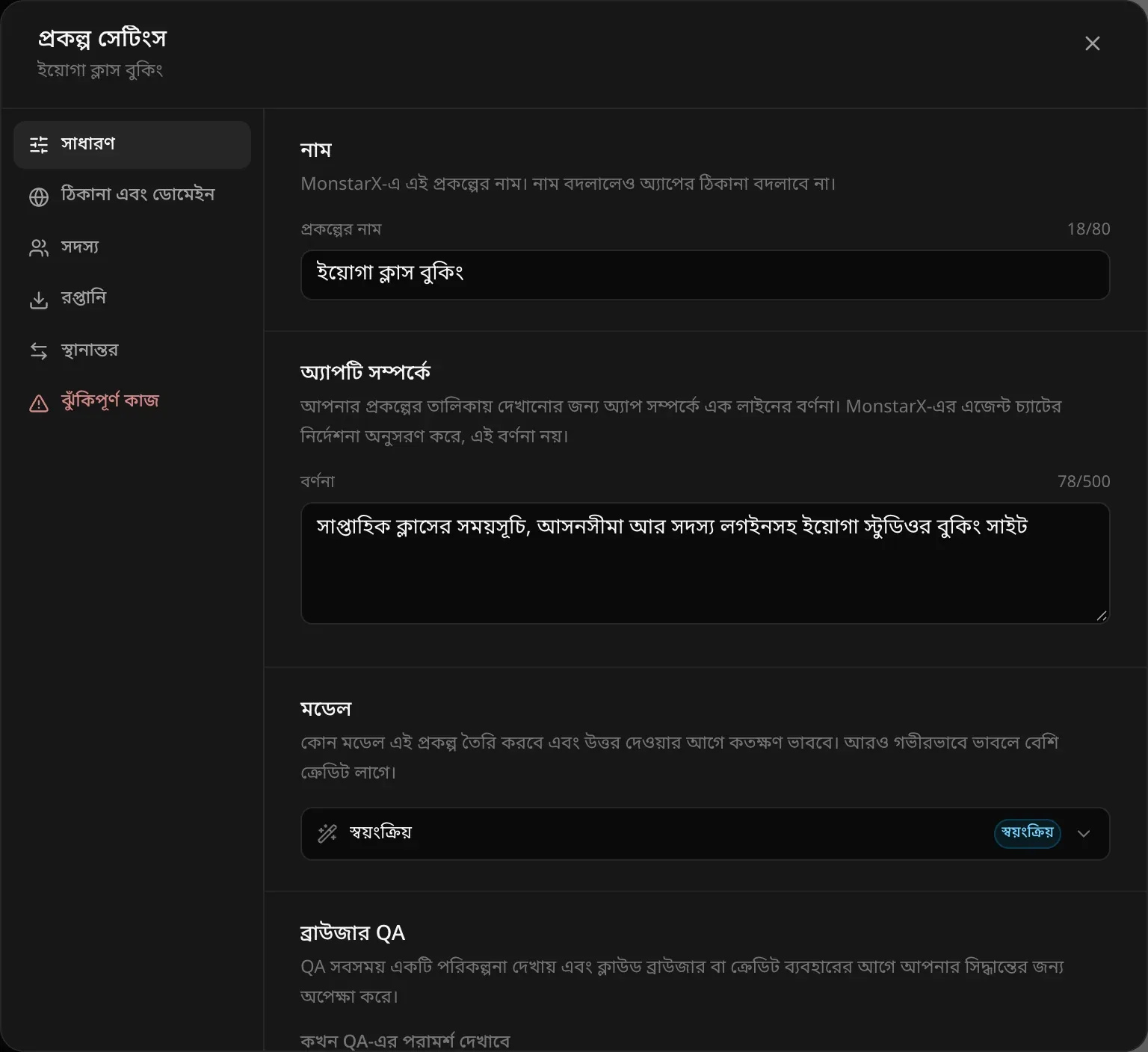Click the প্রকল্পের নাম input field
The width and height of the screenshot is (1148, 1052).
[705, 275]
